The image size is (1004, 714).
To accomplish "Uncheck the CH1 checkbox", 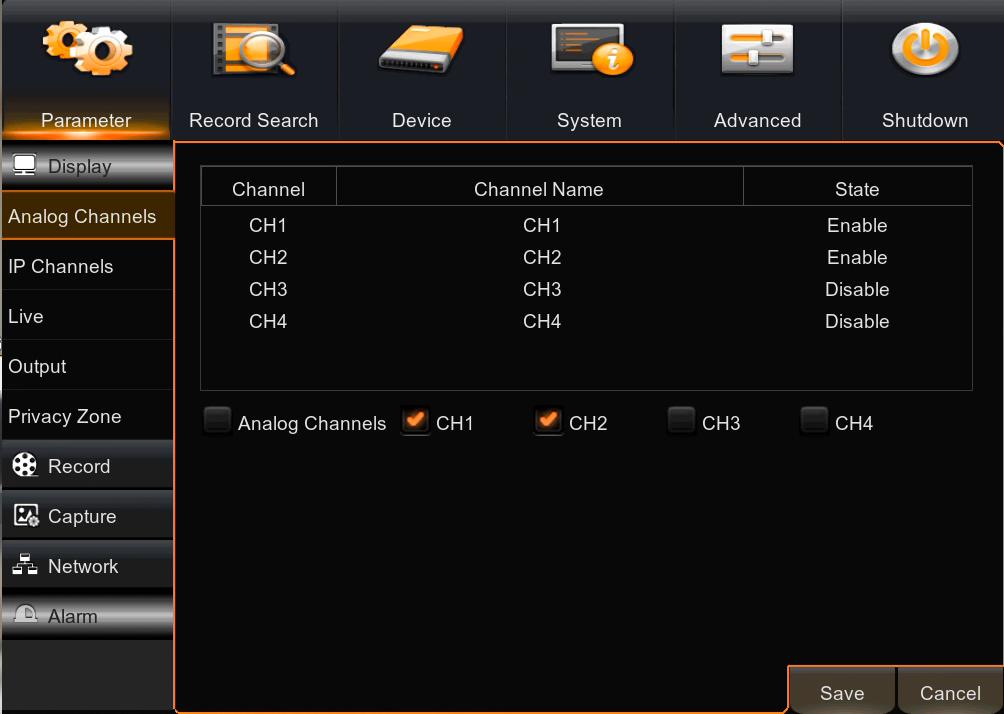I will pyautogui.click(x=415, y=421).
